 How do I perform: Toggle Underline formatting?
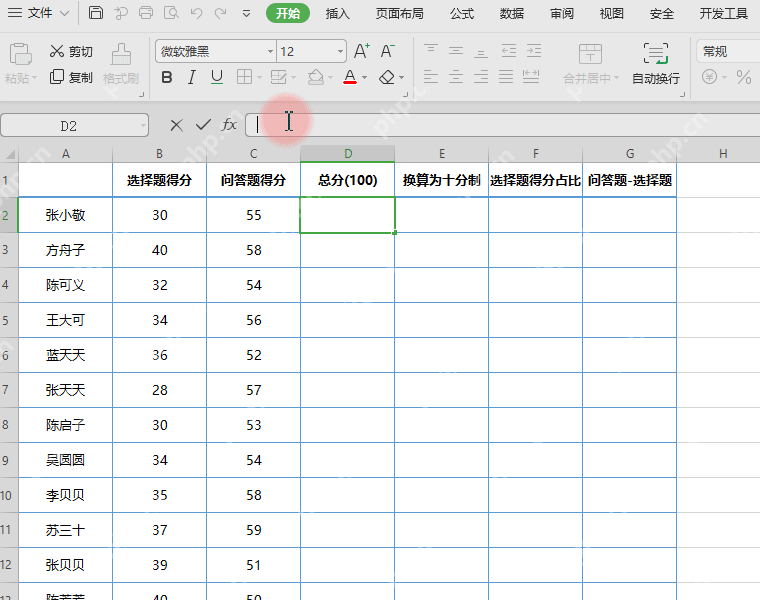point(217,77)
